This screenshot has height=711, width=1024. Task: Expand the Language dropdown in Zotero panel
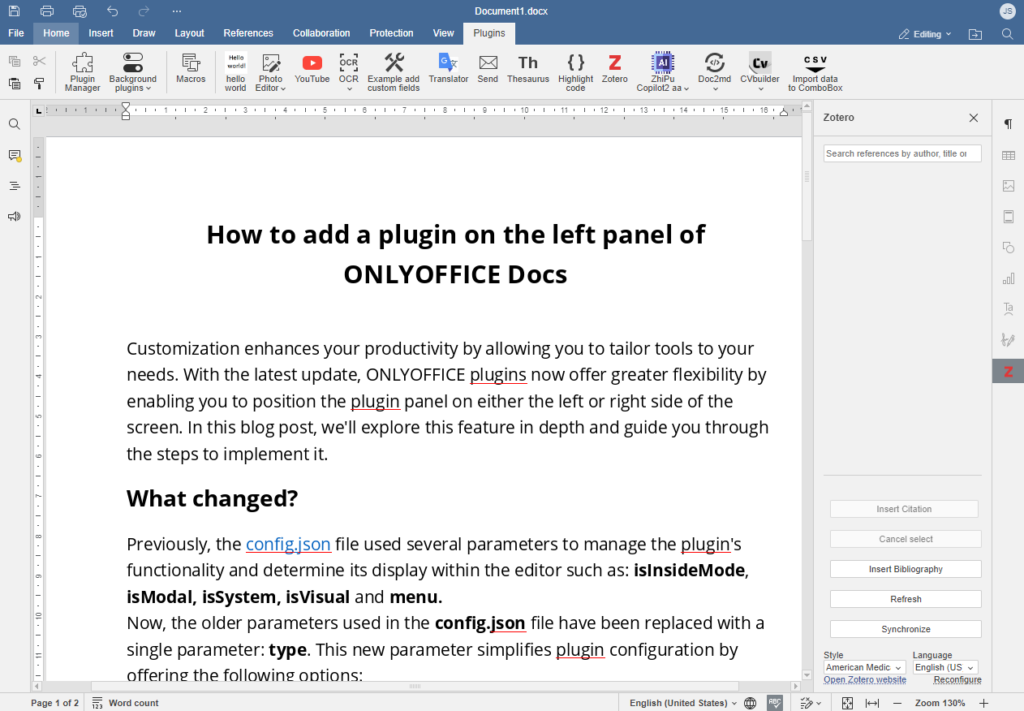pos(944,667)
